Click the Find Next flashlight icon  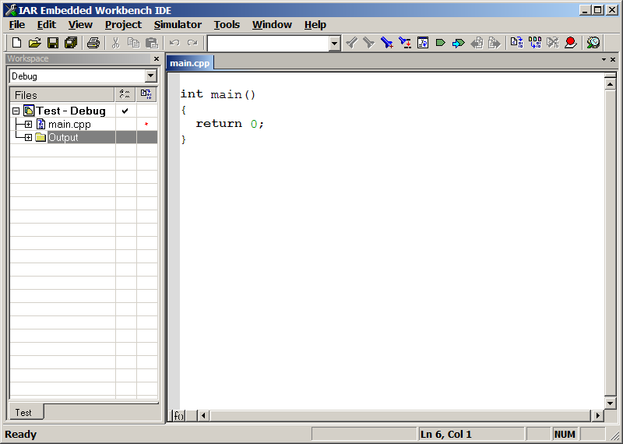369,43
